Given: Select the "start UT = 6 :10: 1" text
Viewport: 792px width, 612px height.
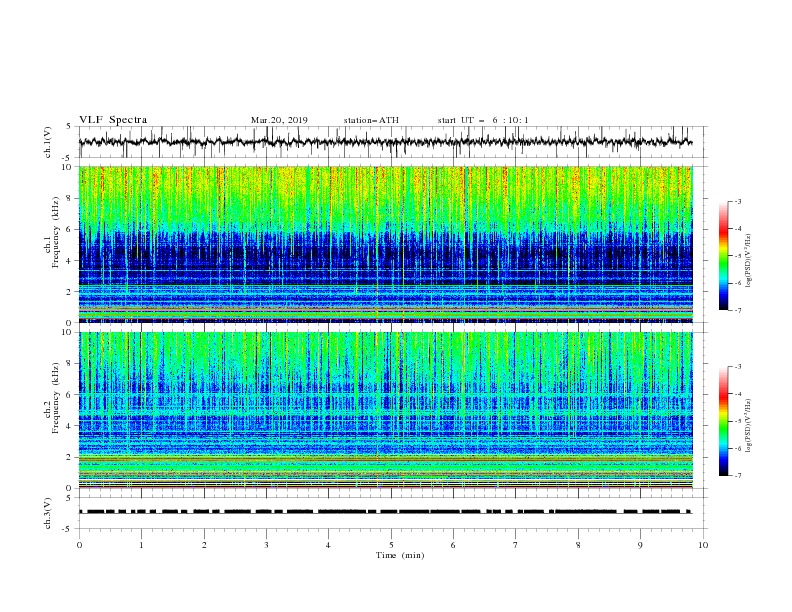Looking at the screenshot, I should pos(483,120).
